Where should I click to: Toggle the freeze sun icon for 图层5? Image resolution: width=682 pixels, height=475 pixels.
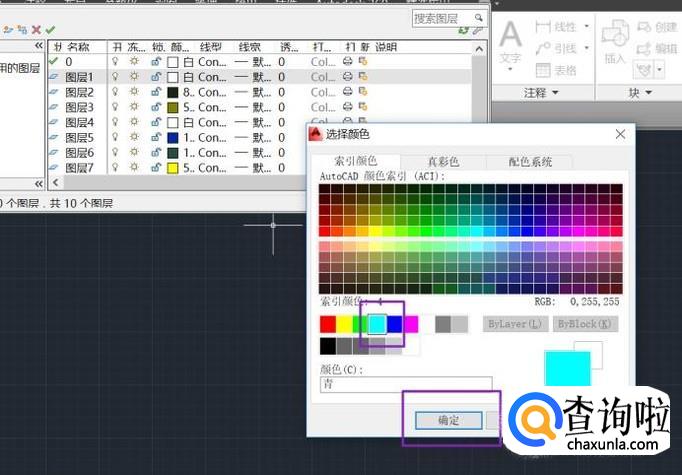click(x=134, y=137)
